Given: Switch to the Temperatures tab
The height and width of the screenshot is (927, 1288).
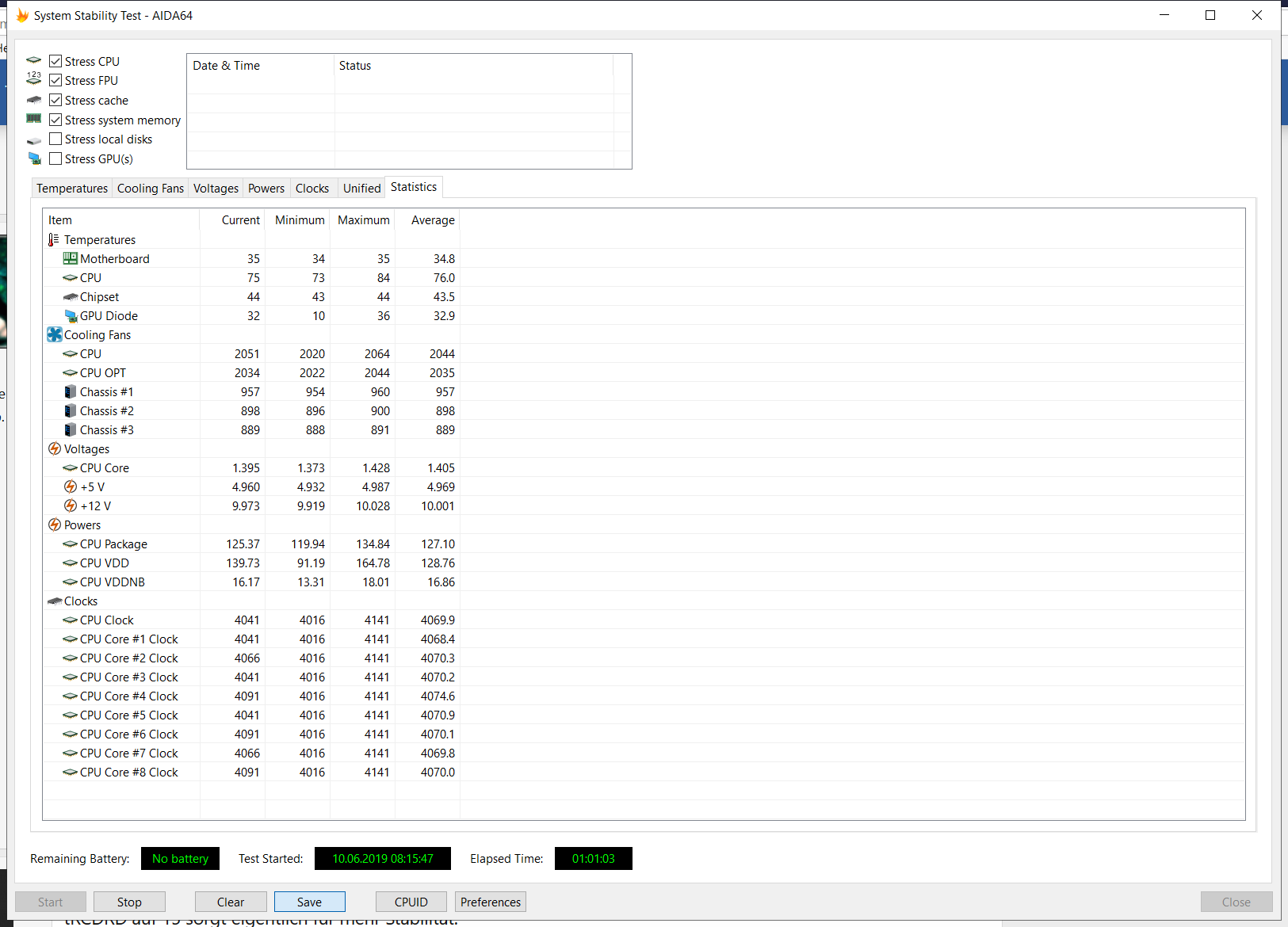Looking at the screenshot, I should (x=72, y=188).
